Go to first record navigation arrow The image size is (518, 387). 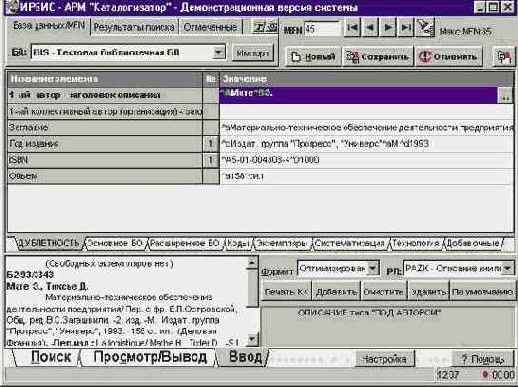point(352,27)
